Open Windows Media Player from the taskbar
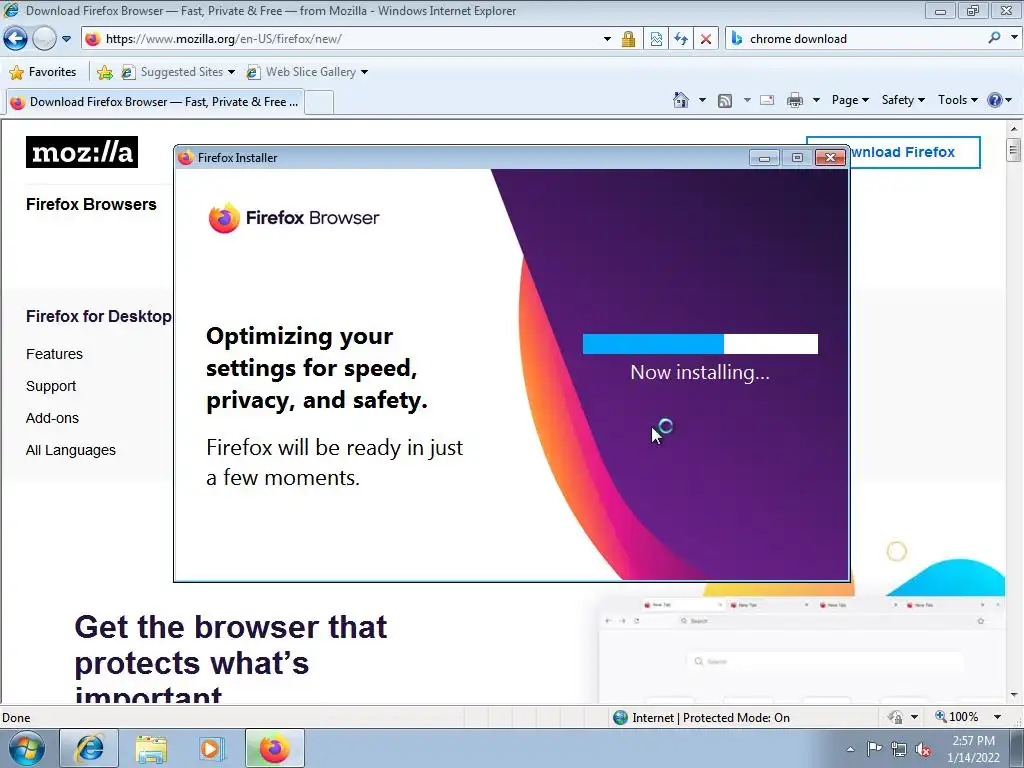This screenshot has width=1024, height=768. click(211, 748)
